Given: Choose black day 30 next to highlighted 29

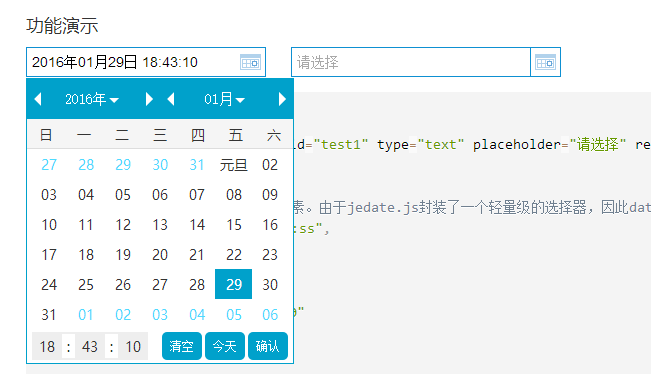Looking at the screenshot, I should click(270, 284).
